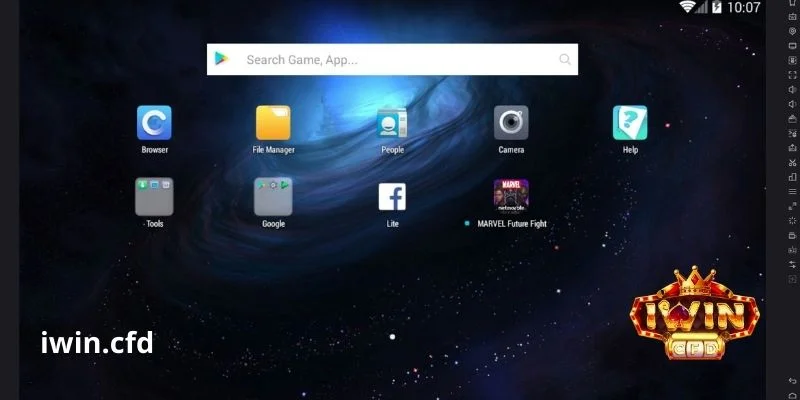Tap the Google Play logo in search bar
The image size is (800, 400).
(221, 60)
